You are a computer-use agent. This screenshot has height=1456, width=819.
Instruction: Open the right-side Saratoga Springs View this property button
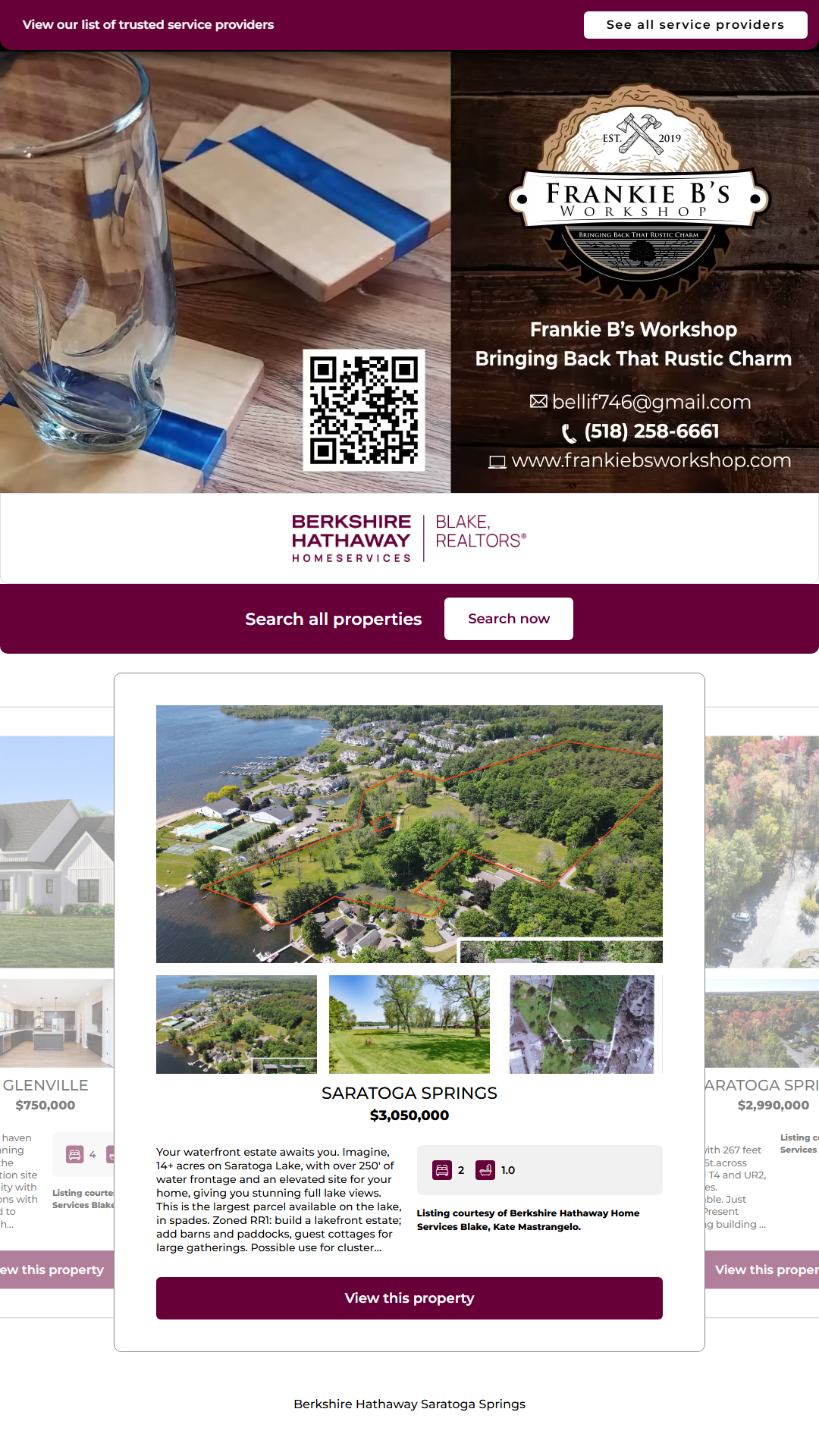762,1269
